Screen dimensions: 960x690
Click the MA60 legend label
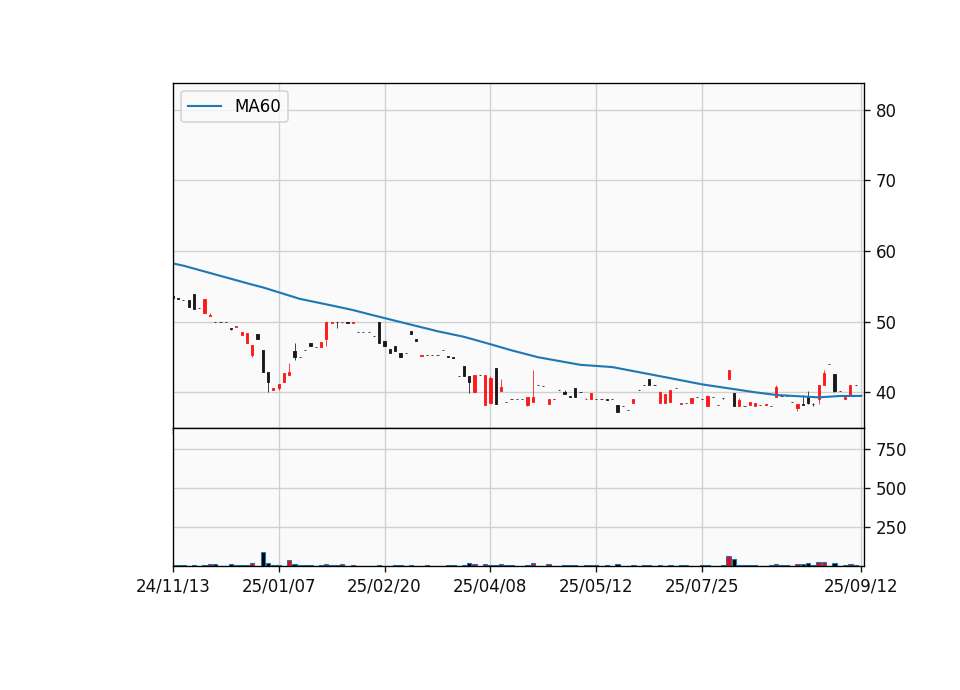pyautogui.click(x=257, y=106)
